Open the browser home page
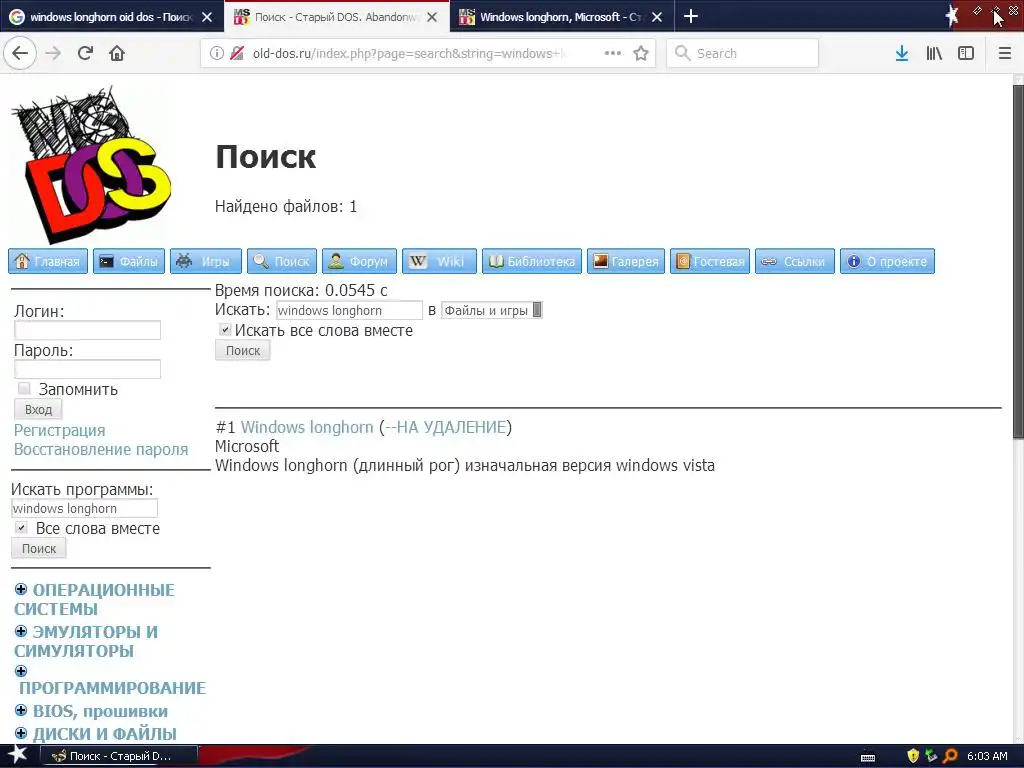 [x=117, y=53]
